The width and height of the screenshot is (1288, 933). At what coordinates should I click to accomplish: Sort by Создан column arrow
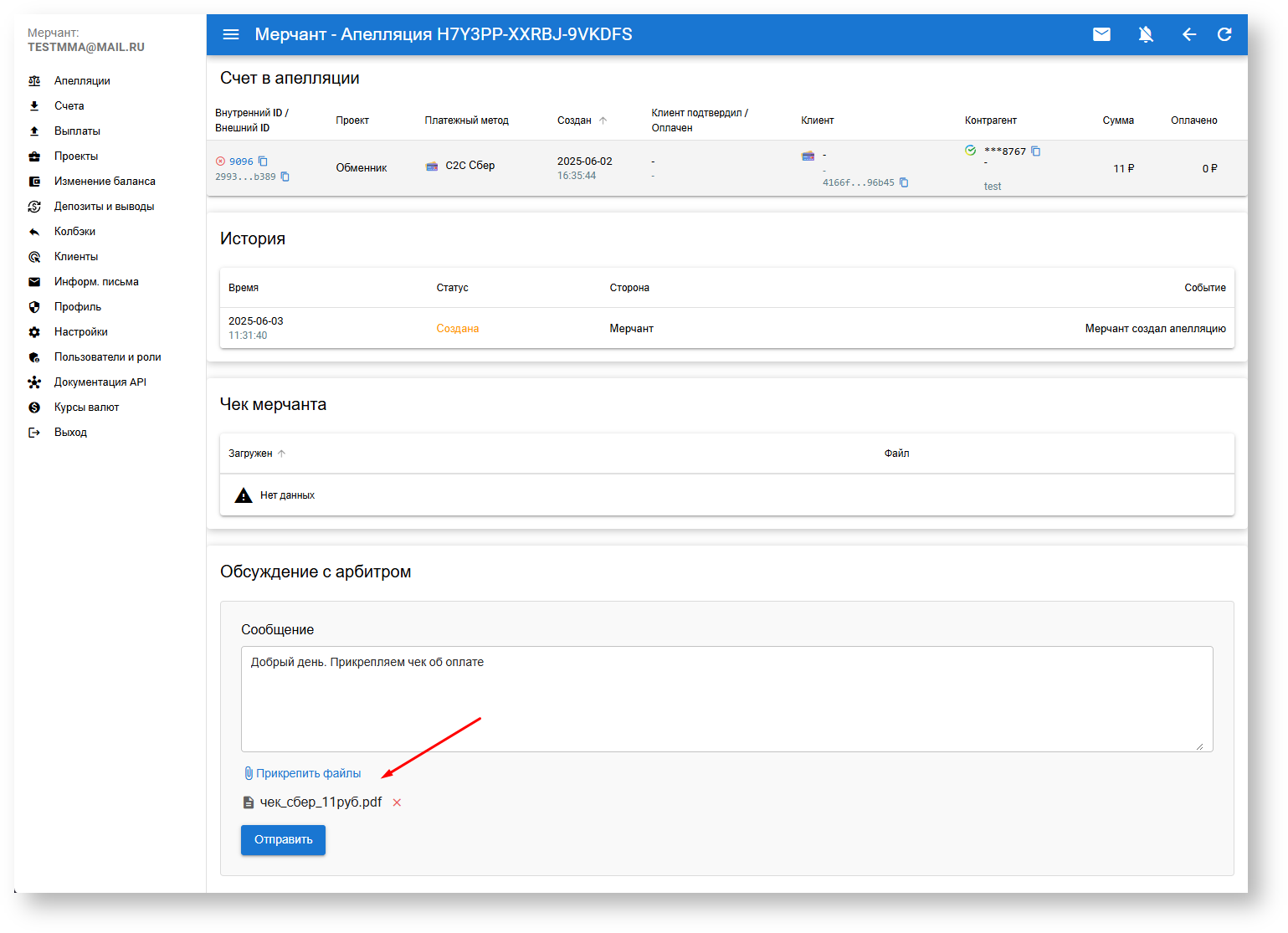click(x=603, y=120)
